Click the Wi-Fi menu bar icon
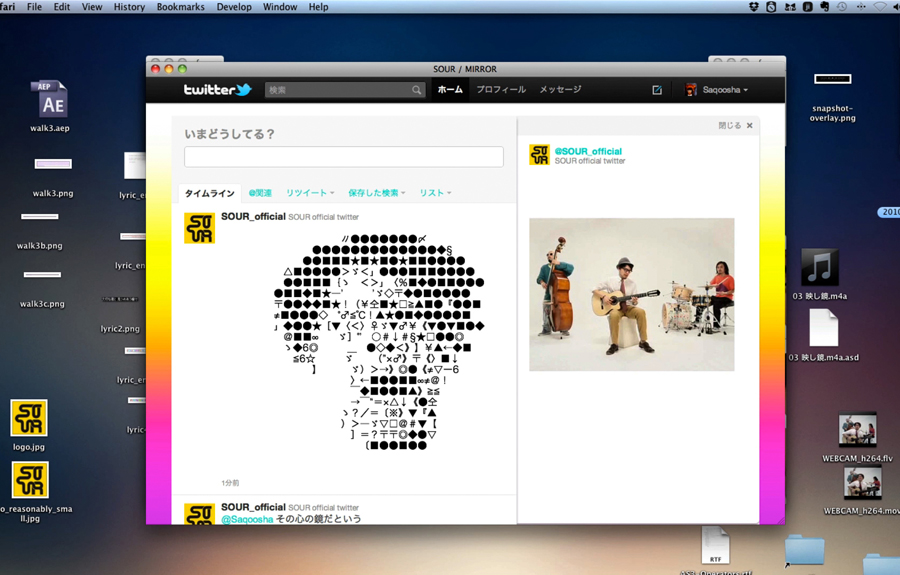 click(x=879, y=7)
